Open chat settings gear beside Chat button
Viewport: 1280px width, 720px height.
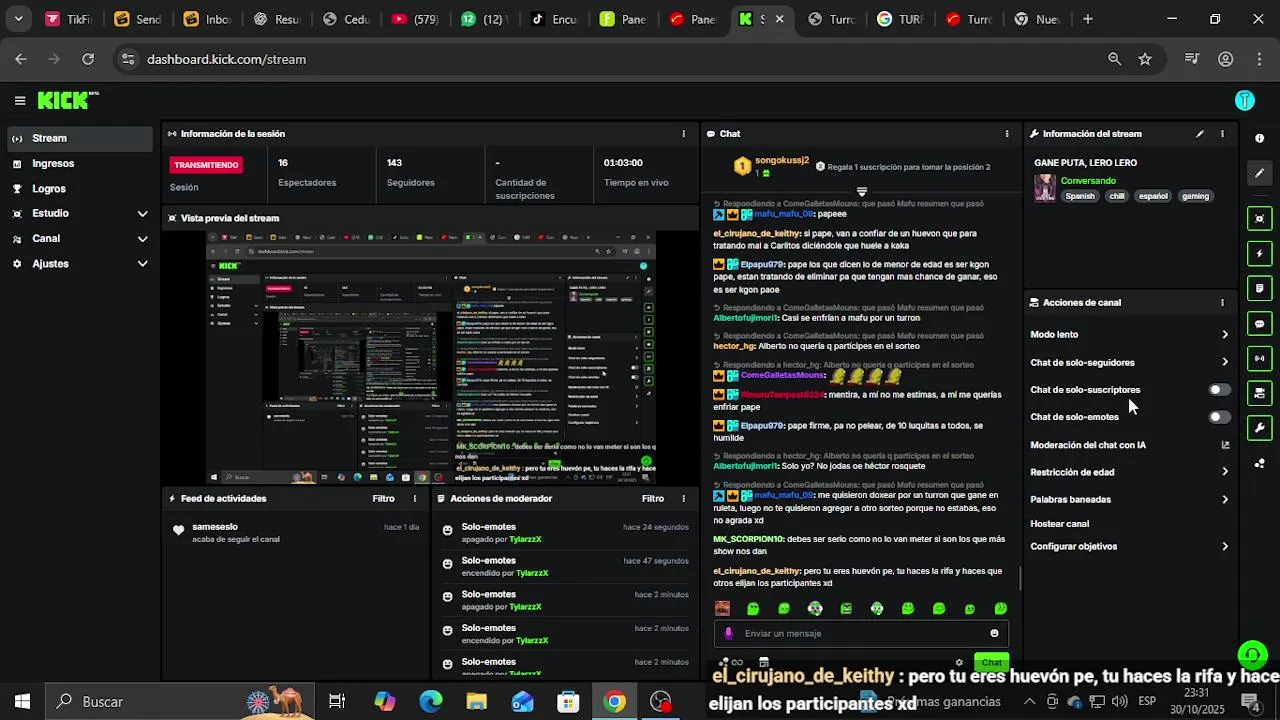(959, 662)
